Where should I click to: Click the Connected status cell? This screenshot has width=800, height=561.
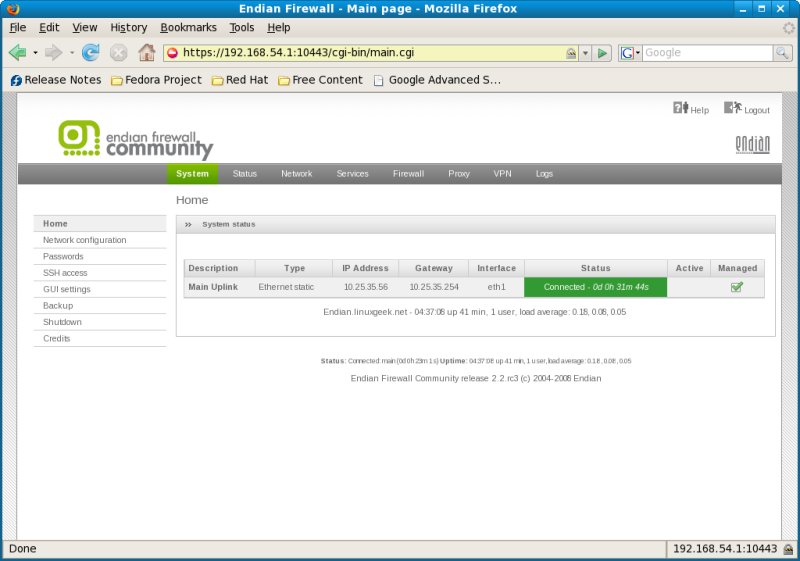click(x=595, y=287)
